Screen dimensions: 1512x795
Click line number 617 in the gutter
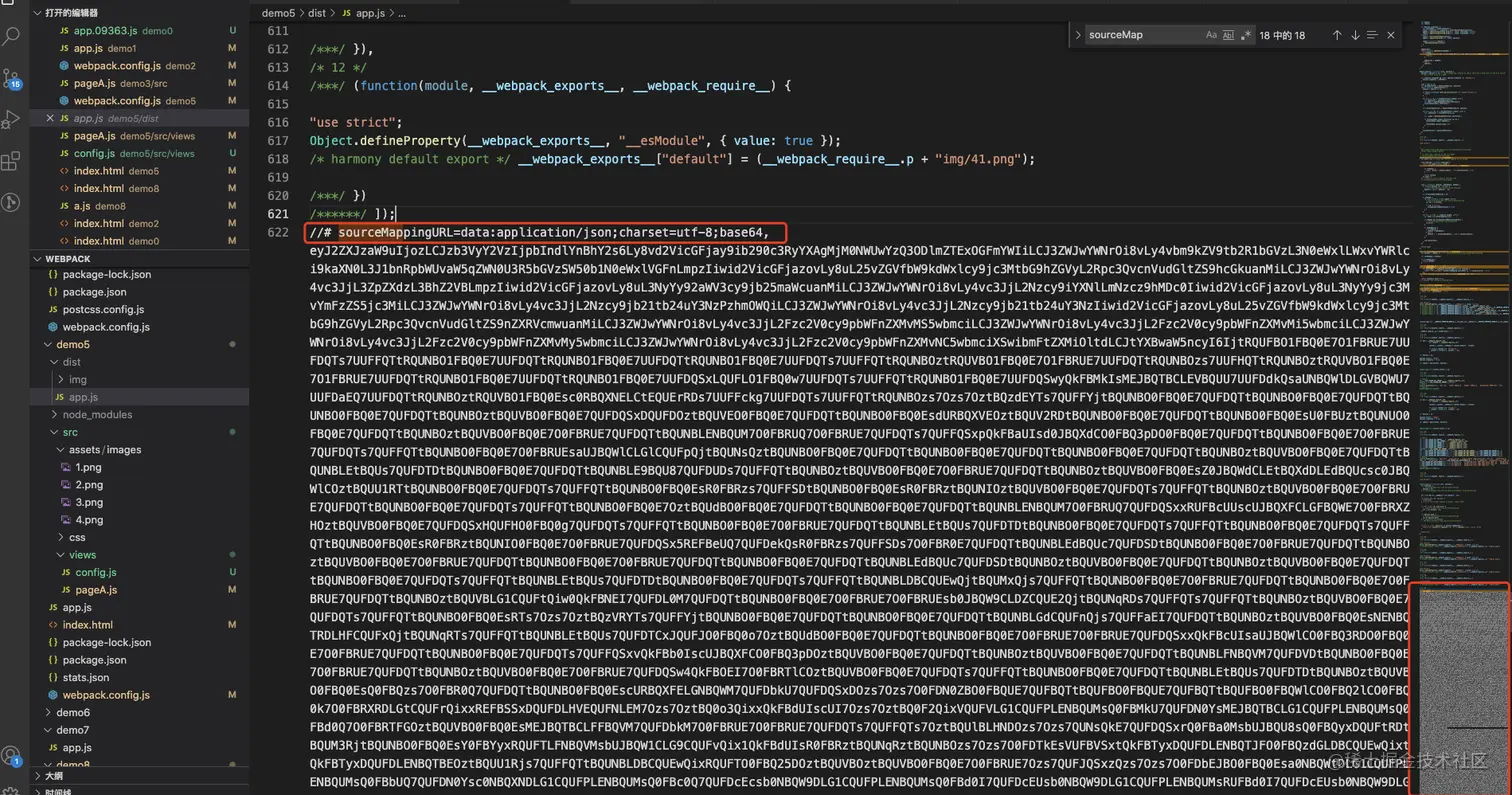pyautogui.click(x=278, y=140)
